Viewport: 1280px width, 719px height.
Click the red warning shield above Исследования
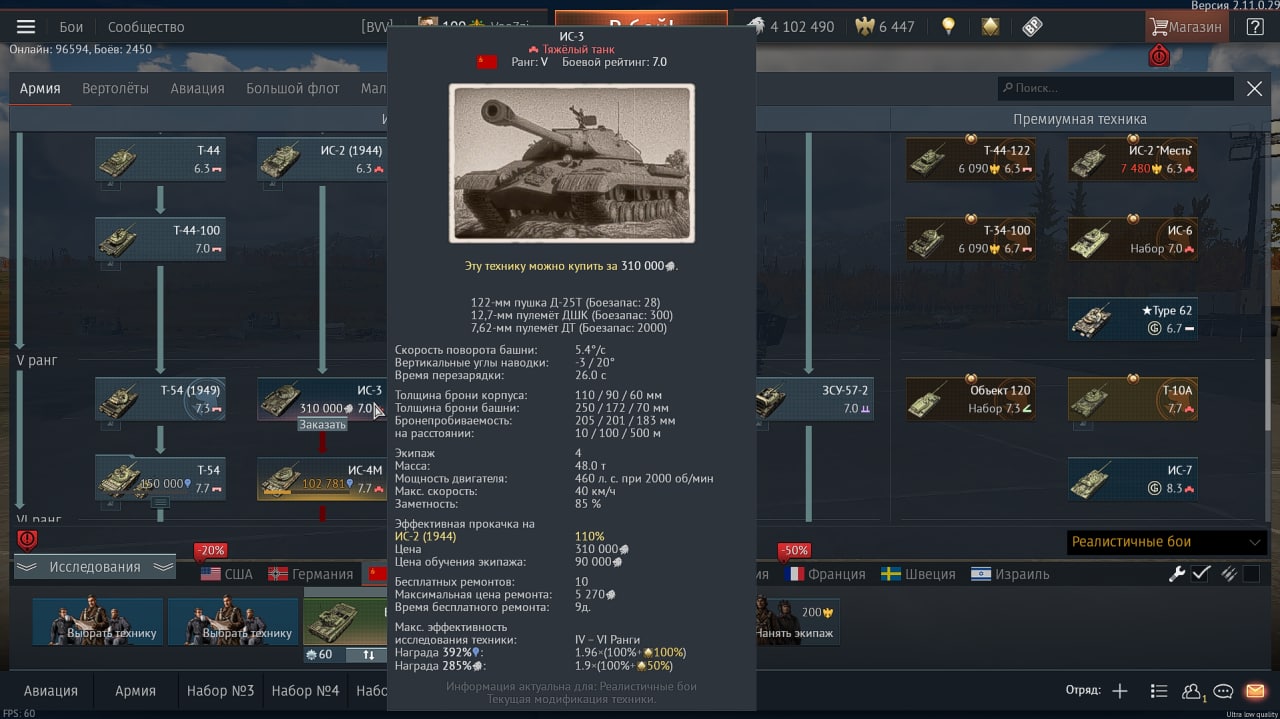pyautogui.click(x=27, y=540)
